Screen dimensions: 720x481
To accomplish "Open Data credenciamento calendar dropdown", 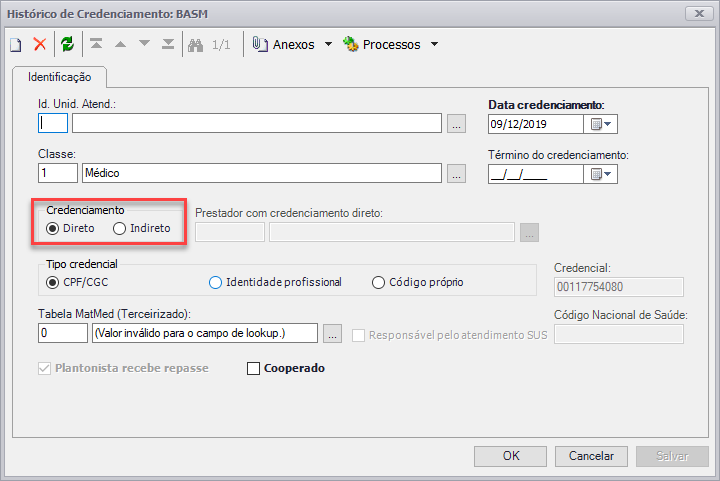I will point(601,124).
